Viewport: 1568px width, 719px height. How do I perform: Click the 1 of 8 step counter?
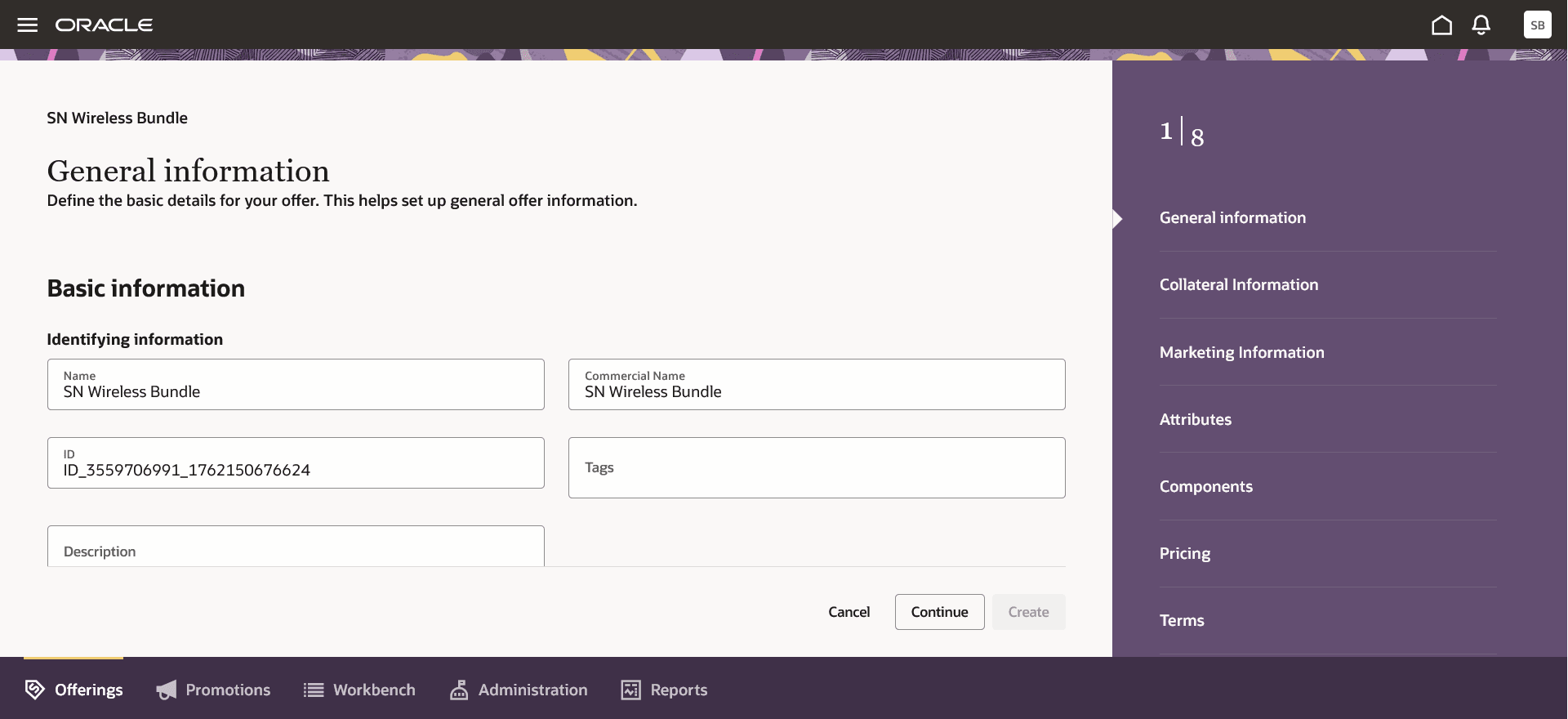[1182, 132]
